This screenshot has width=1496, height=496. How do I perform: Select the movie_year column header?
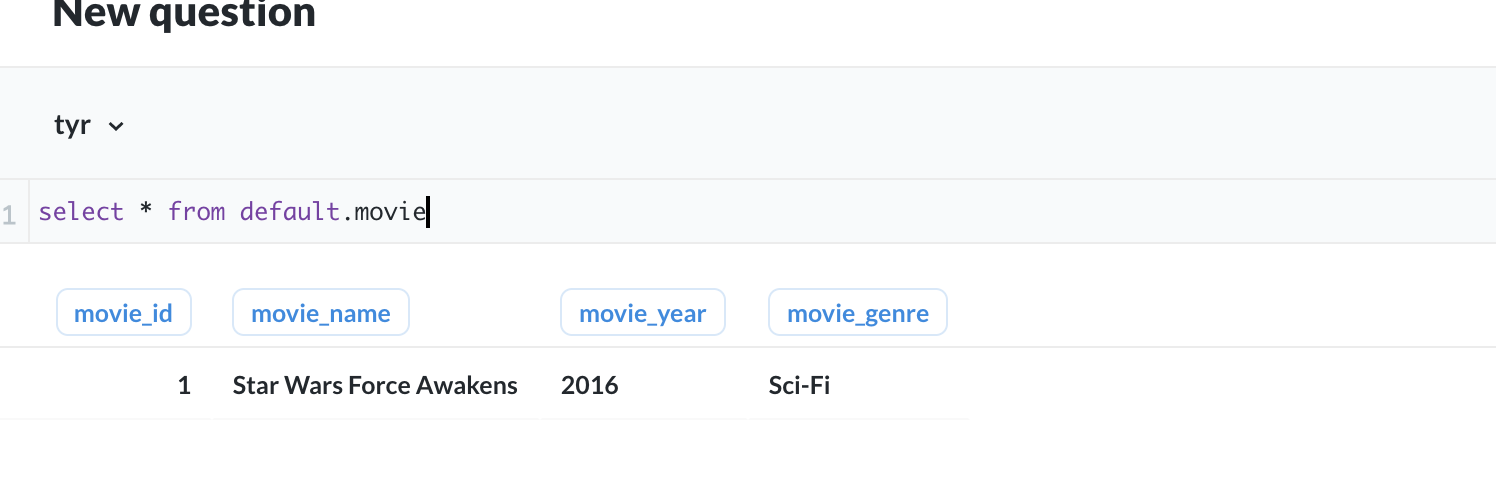point(642,313)
